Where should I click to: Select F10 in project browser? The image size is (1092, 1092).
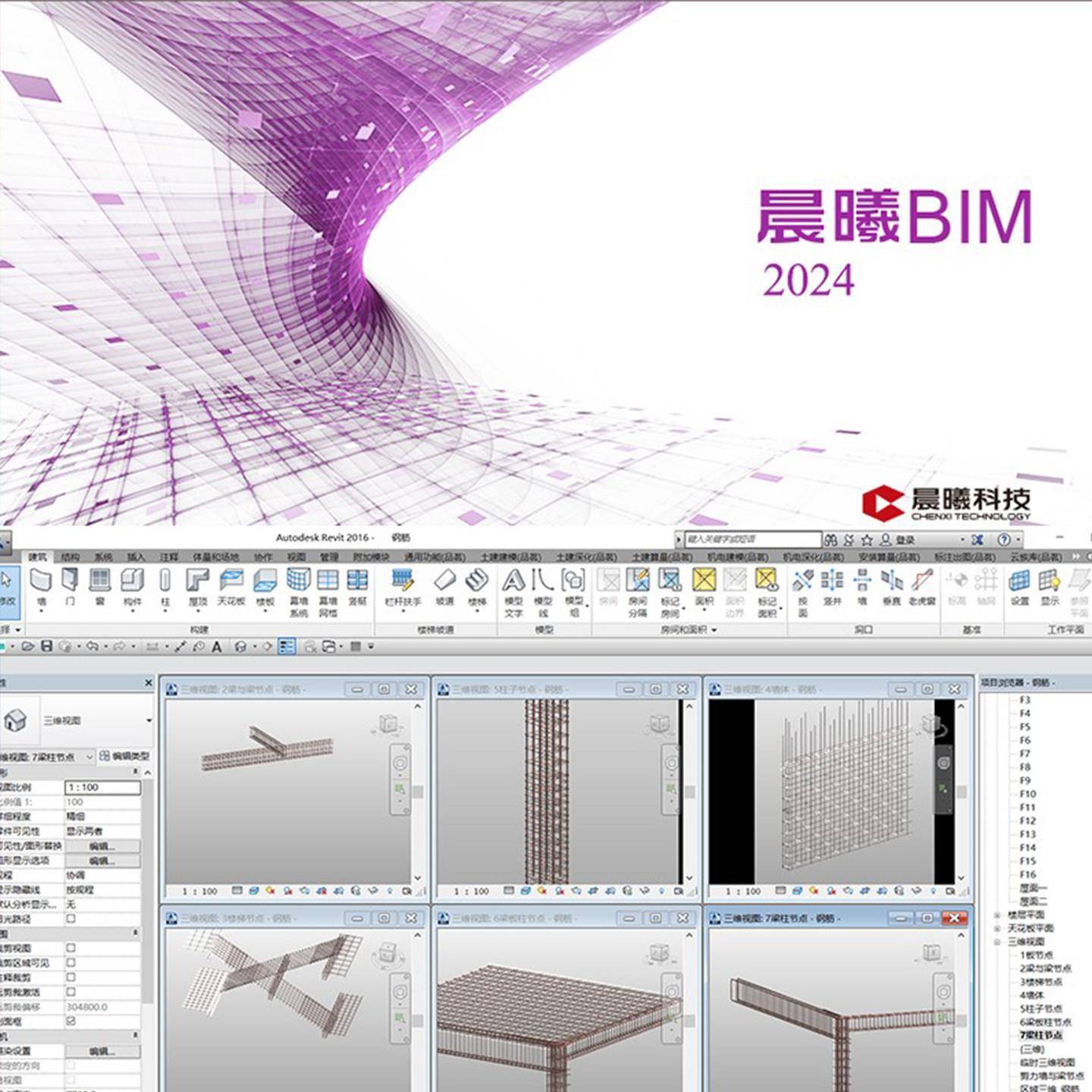coord(1028,794)
